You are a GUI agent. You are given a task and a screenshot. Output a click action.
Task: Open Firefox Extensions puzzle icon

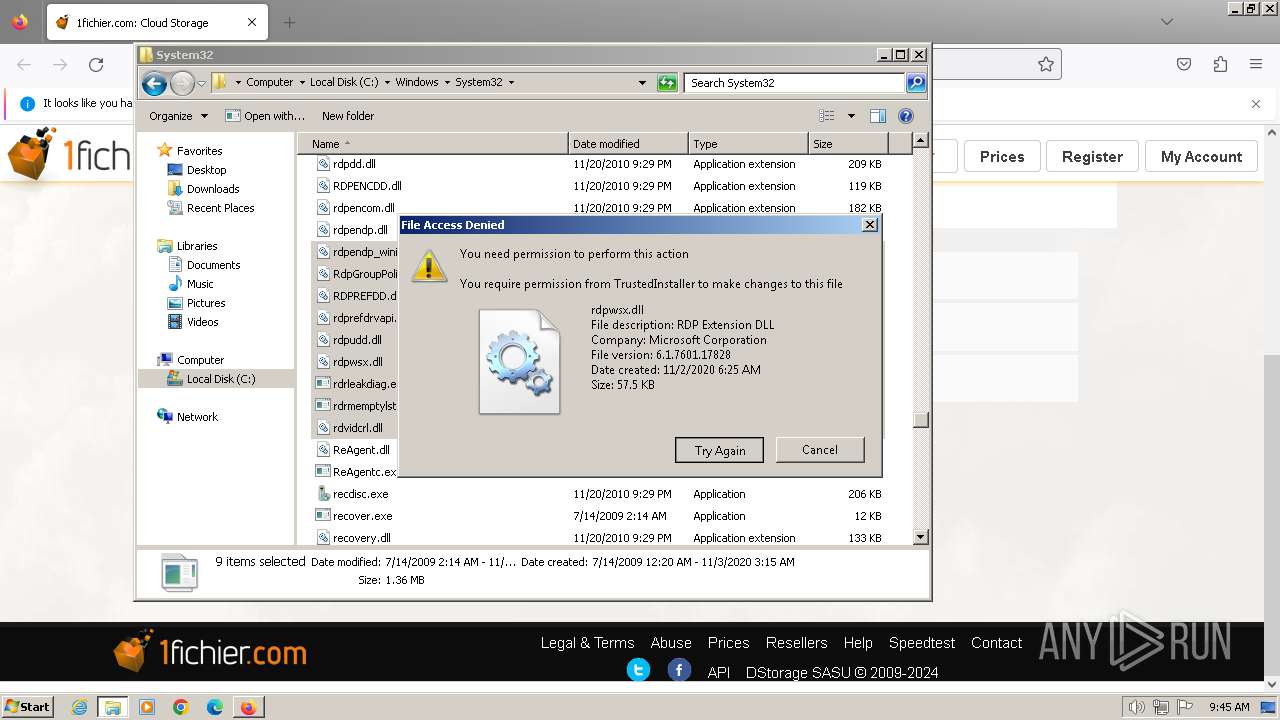click(1220, 64)
